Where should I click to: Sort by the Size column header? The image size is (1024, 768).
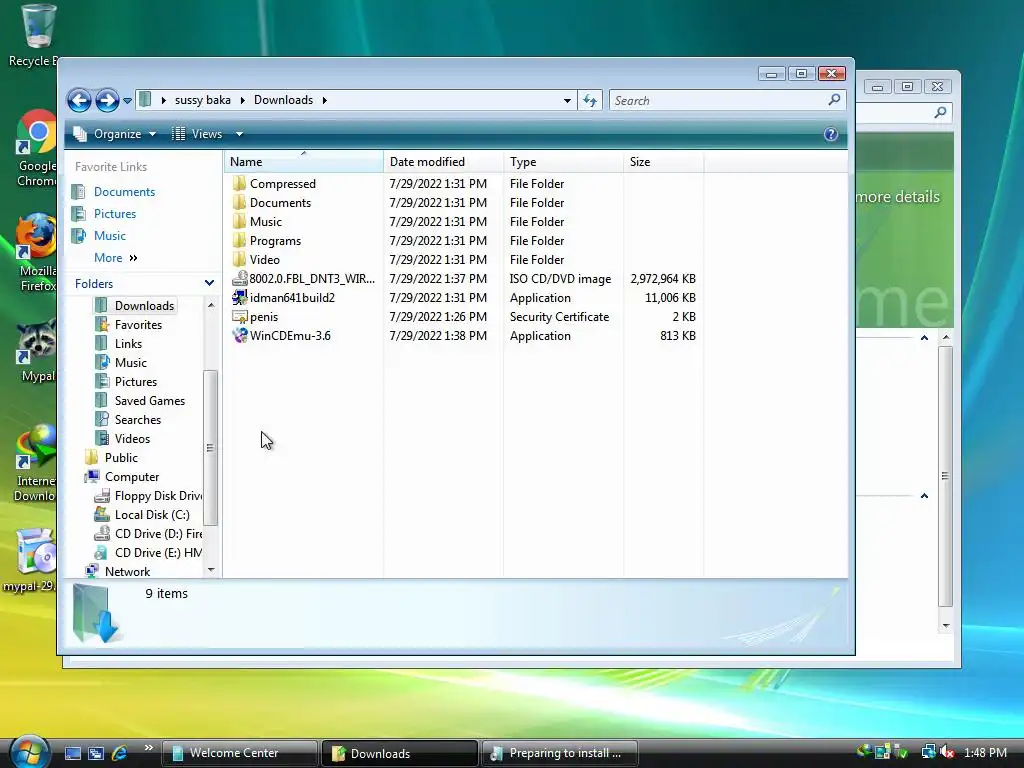click(664, 161)
